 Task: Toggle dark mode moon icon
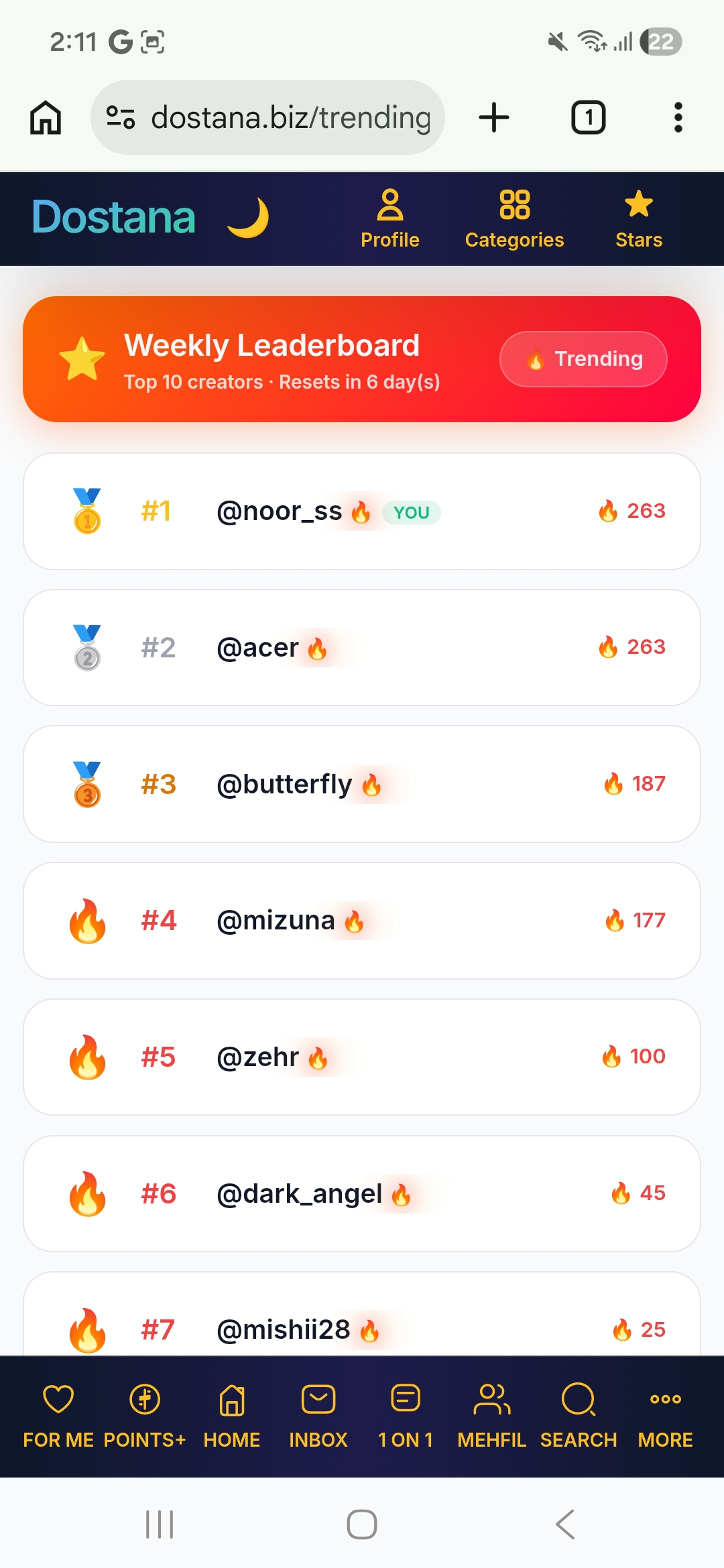tap(248, 218)
